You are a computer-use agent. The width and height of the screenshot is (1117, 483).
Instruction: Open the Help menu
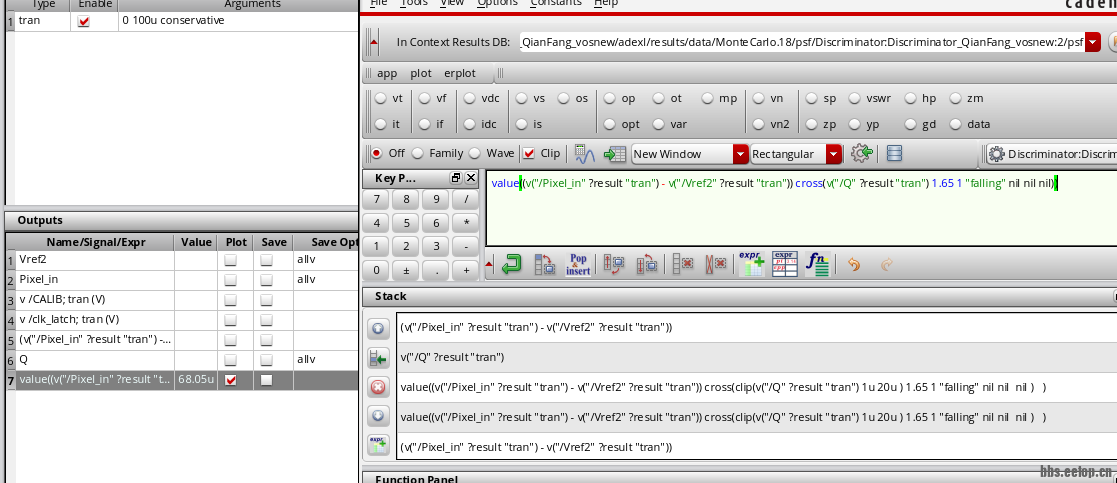pos(606,4)
